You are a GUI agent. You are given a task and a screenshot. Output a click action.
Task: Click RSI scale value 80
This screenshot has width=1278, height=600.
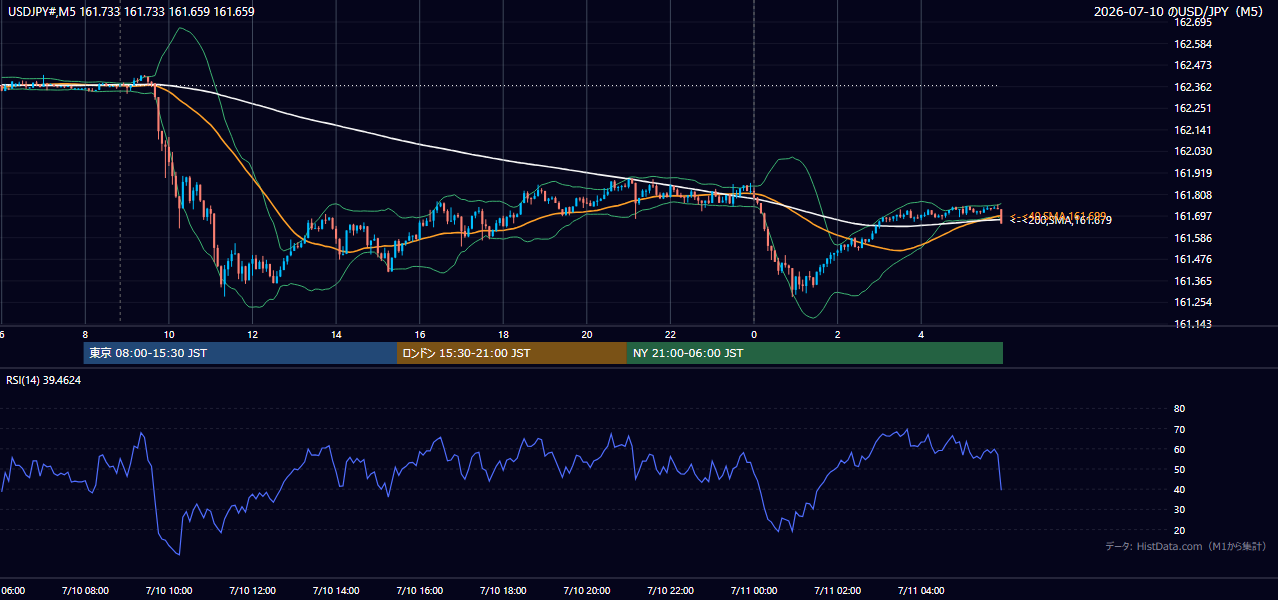click(1179, 409)
